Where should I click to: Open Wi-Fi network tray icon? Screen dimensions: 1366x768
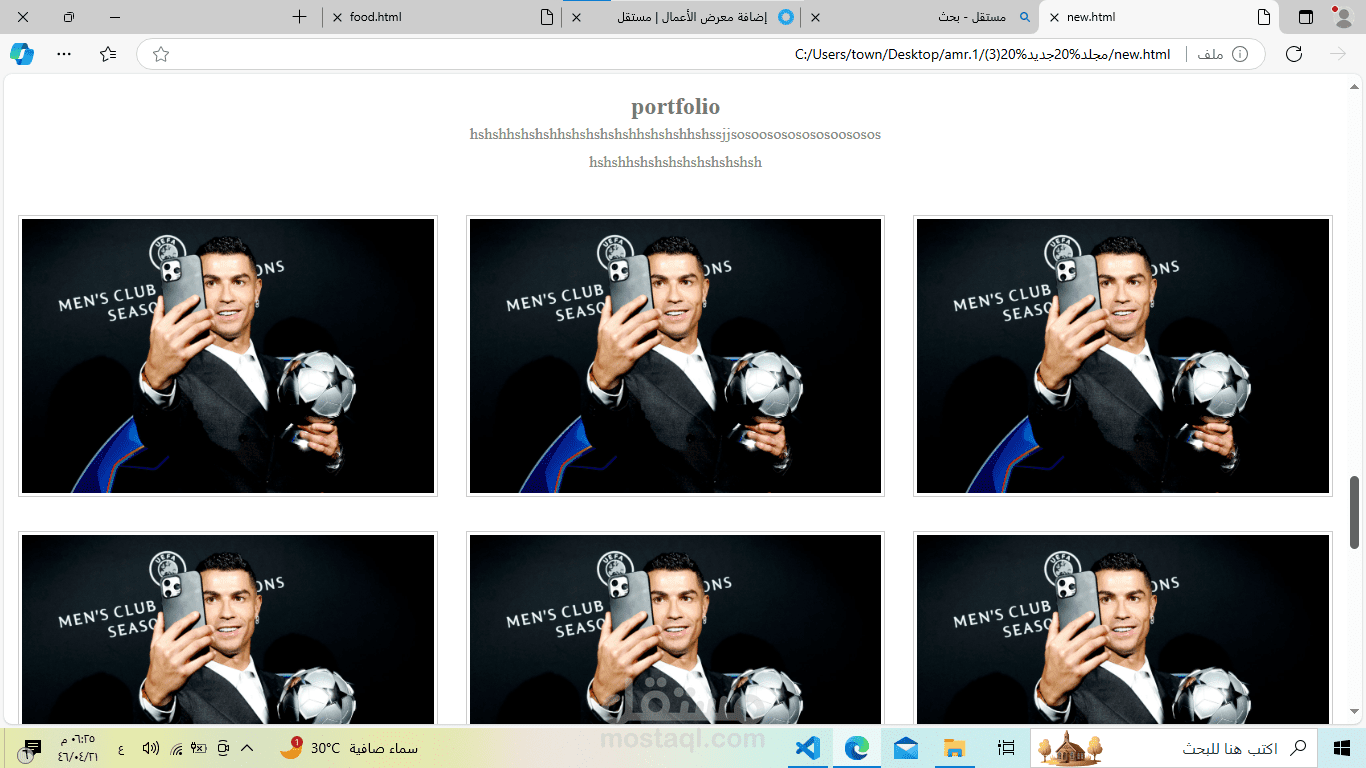pyautogui.click(x=176, y=748)
